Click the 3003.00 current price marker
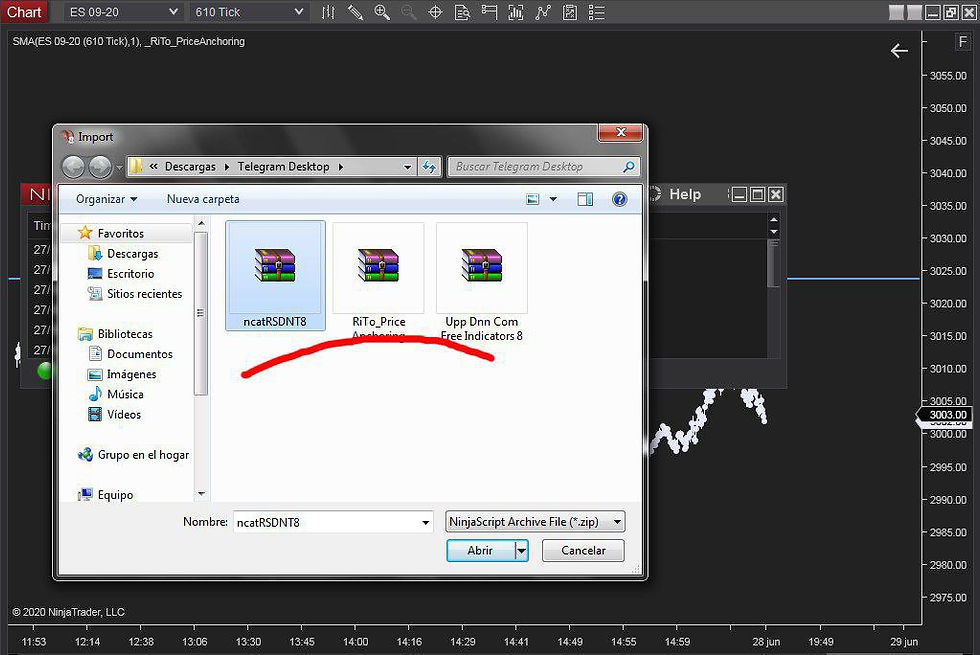The height and width of the screenshot is (655, 980). tap(947, 415)
